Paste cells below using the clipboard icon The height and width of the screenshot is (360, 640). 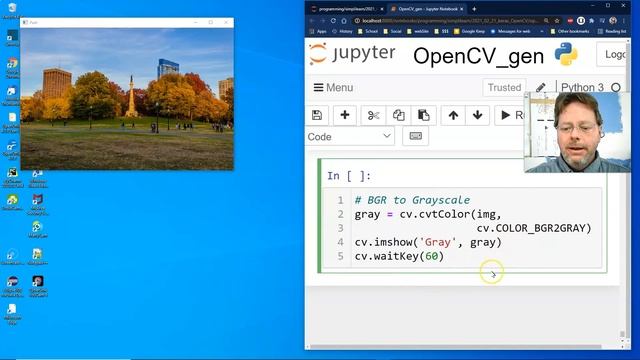(424, 116)
